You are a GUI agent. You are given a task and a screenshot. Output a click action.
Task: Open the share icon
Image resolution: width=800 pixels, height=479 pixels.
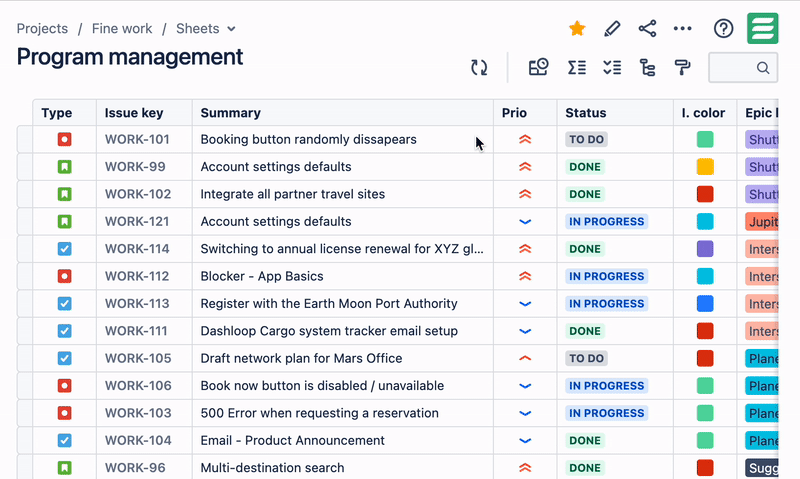647,29
